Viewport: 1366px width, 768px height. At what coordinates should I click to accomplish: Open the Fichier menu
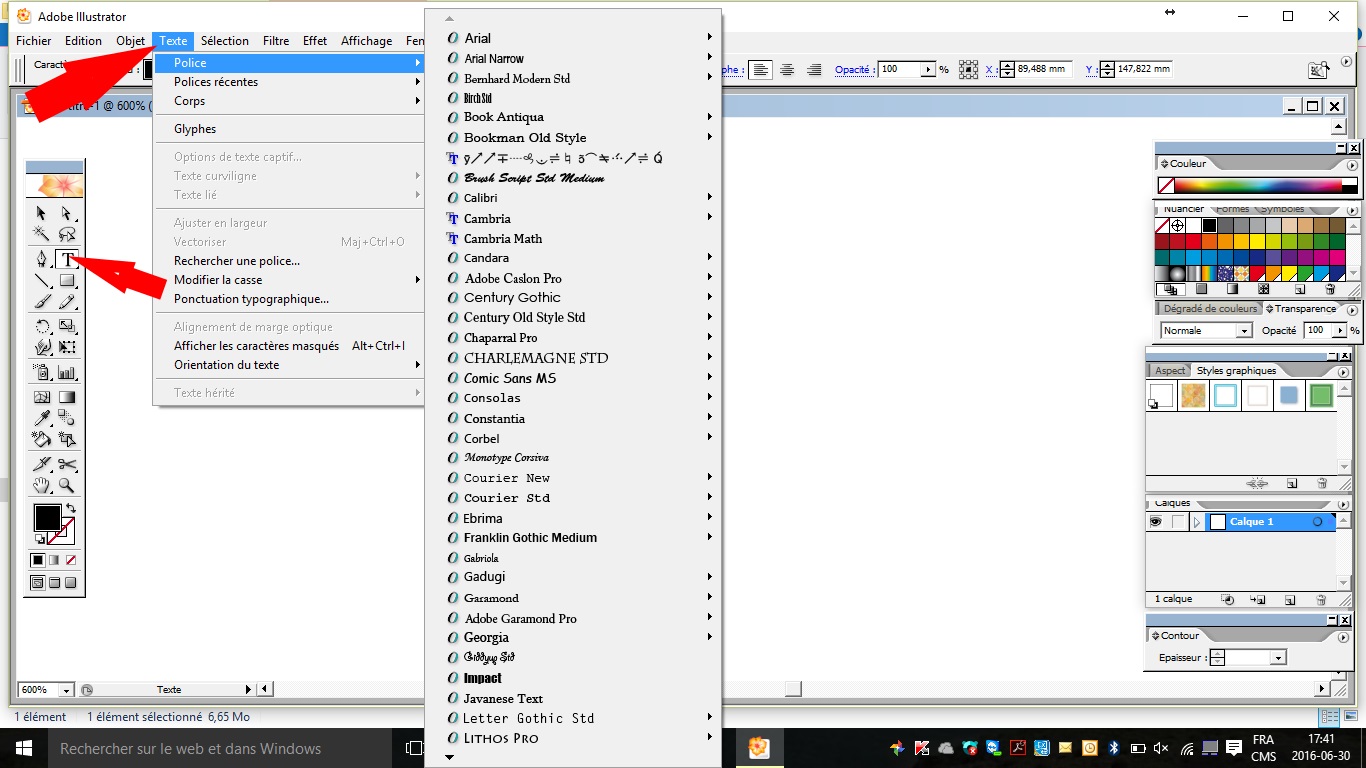pyautogui.click(x=34, y=41)
